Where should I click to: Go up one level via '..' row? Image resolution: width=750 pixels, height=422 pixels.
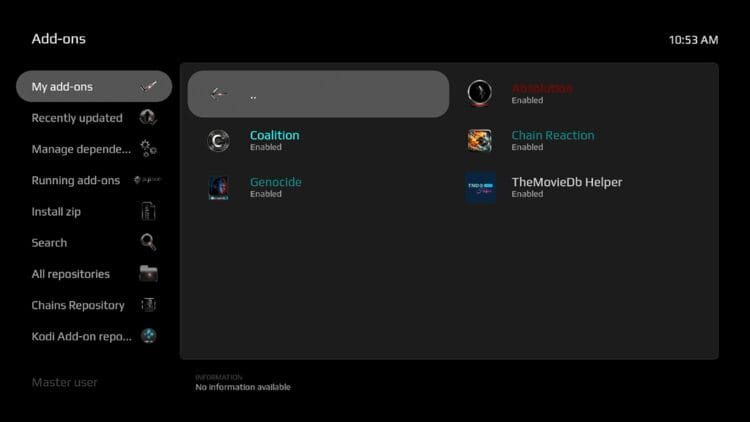point(318,94)
